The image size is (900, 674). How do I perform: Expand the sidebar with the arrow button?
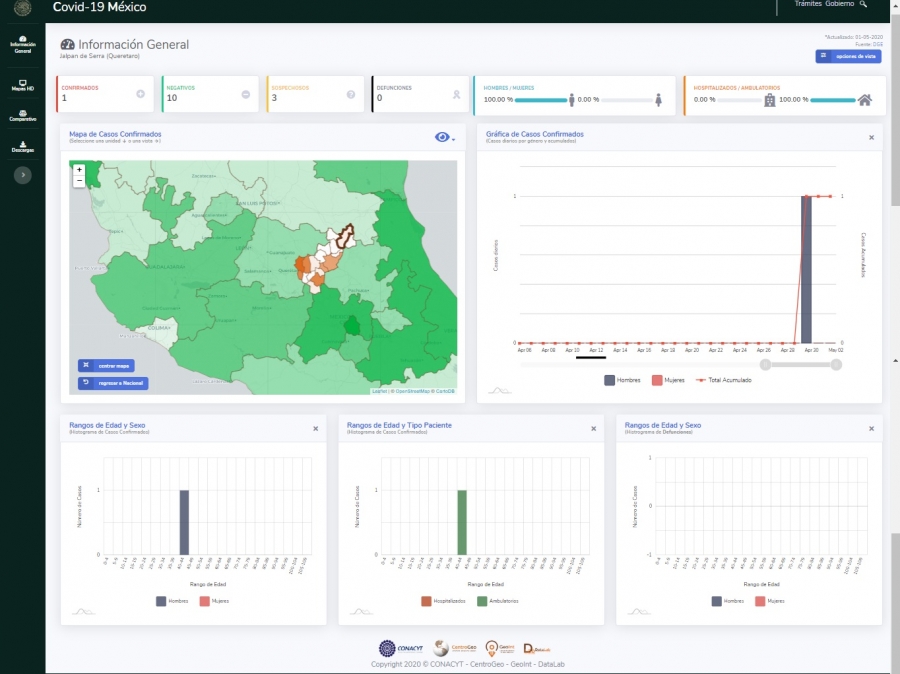(x=23, y=175)
